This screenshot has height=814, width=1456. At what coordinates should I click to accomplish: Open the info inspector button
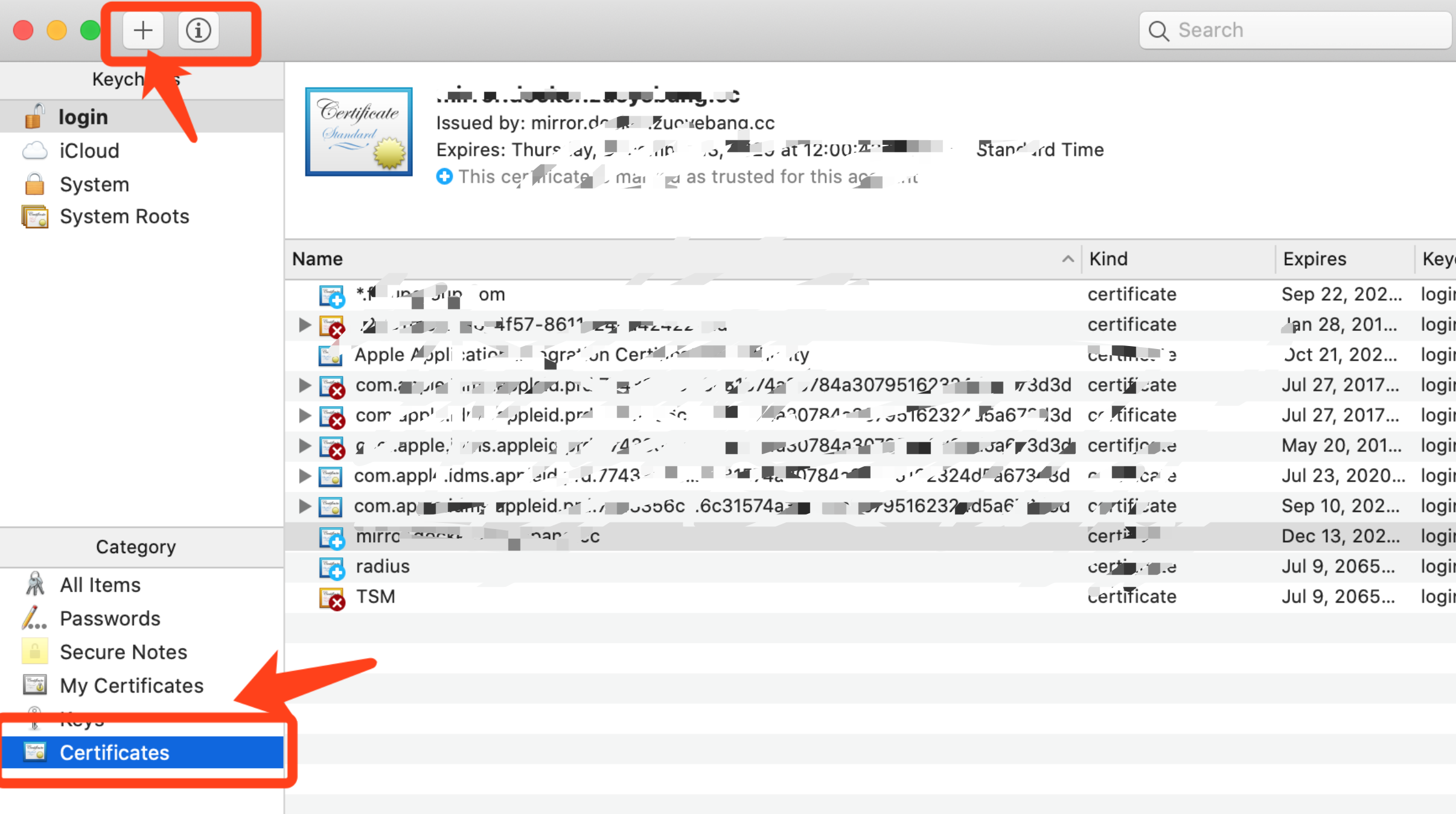point(198,30)
